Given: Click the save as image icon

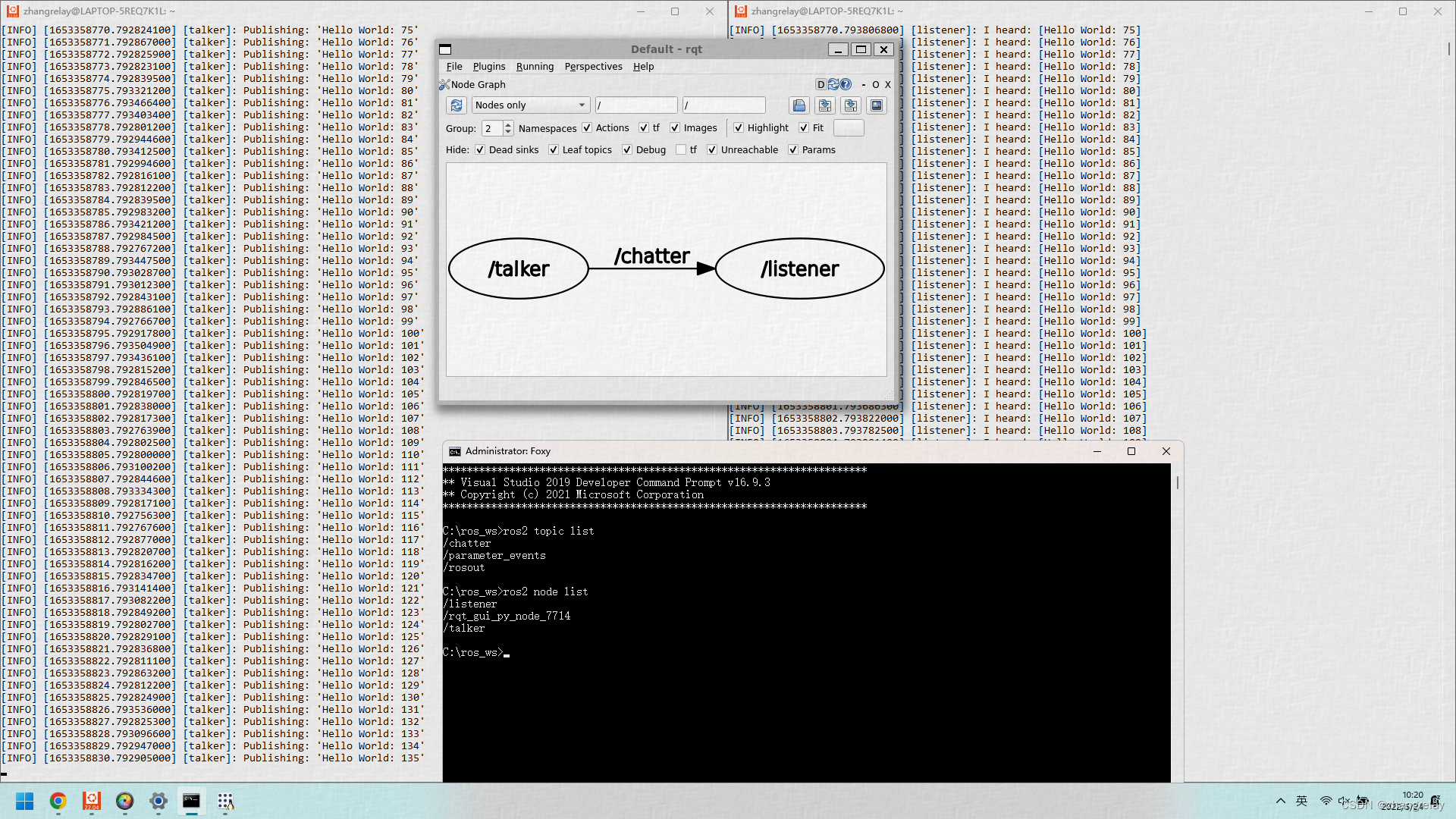Looking at the screenshot, I should pyautogui.click(x=877, y=105).
